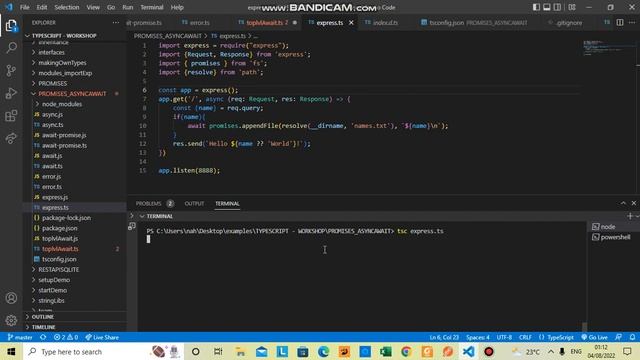Image resolution: width=640 pixels, height=360 pixels.
Task: Close the terminal panel
Action: pos(633,203)
